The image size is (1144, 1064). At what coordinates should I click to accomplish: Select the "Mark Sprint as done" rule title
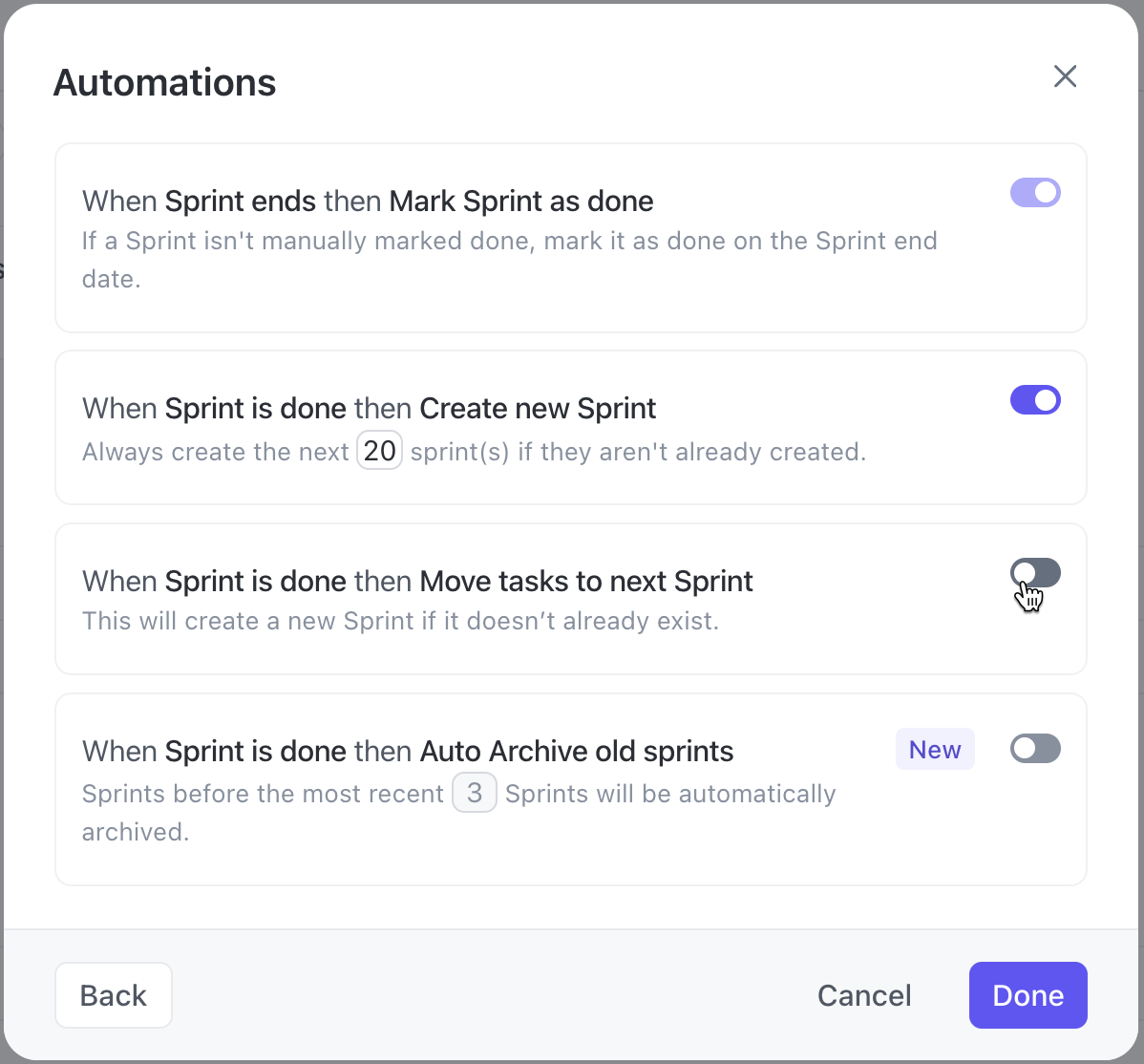pyautogui.click(x=368, y=202)
